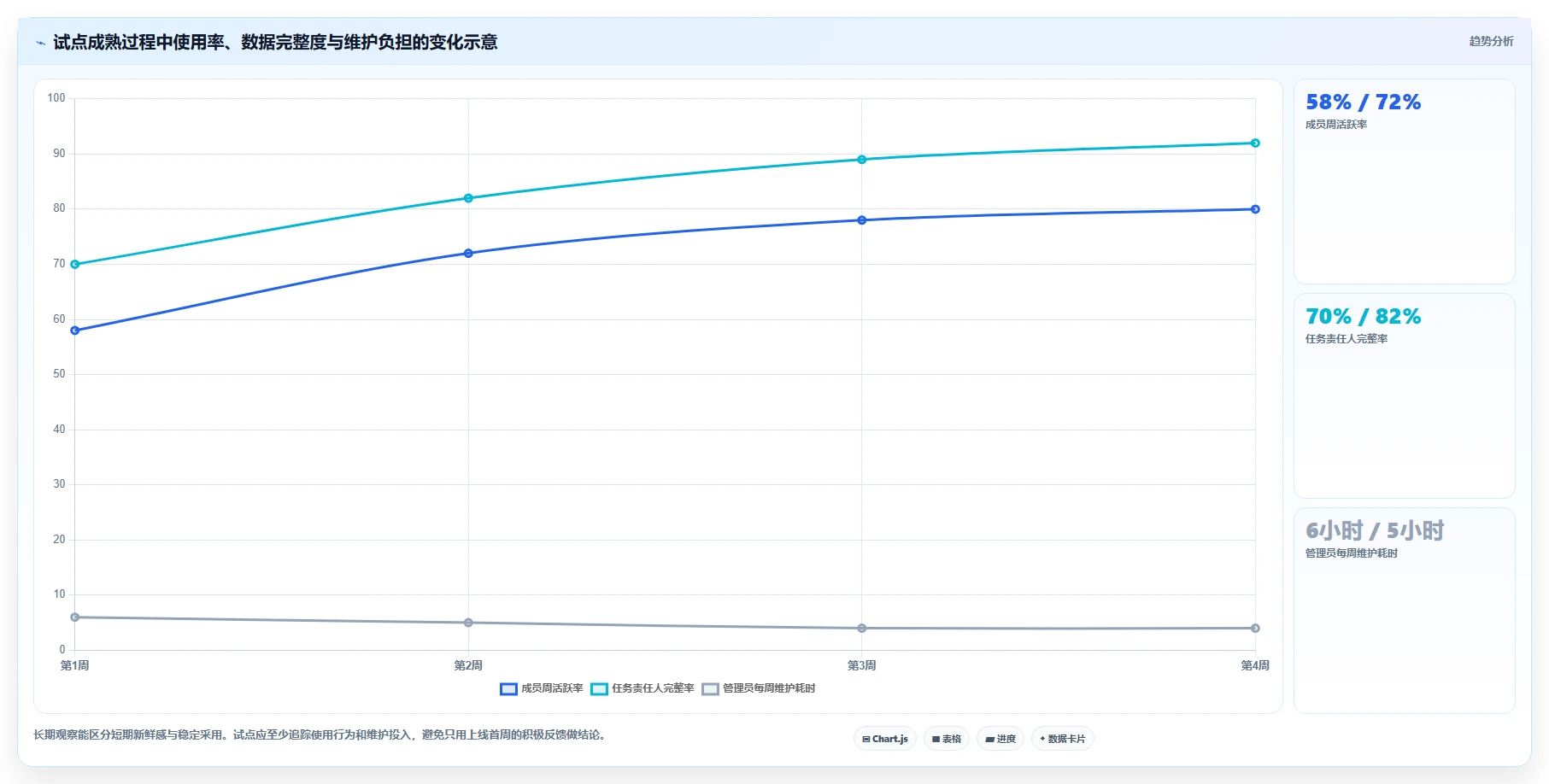This screenshot has height=784, width=1549.
Task: Select the 第1周 teal point at 70
Action: tap(75, 265)
